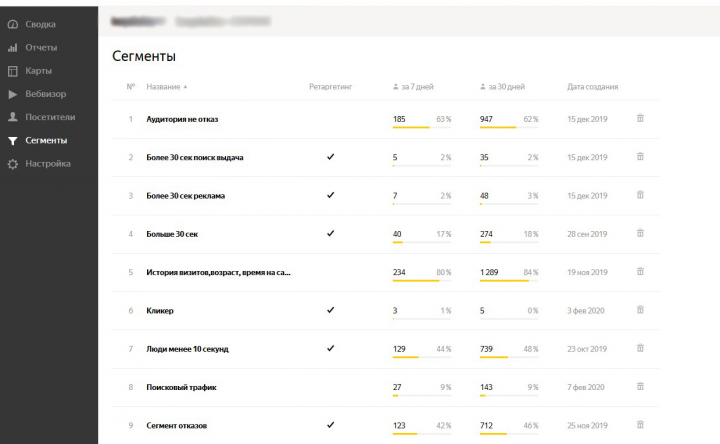Screen dimensions: 720x444
Task: Open the Люди менее 10 секунд segment
Action: click(187, 349)
